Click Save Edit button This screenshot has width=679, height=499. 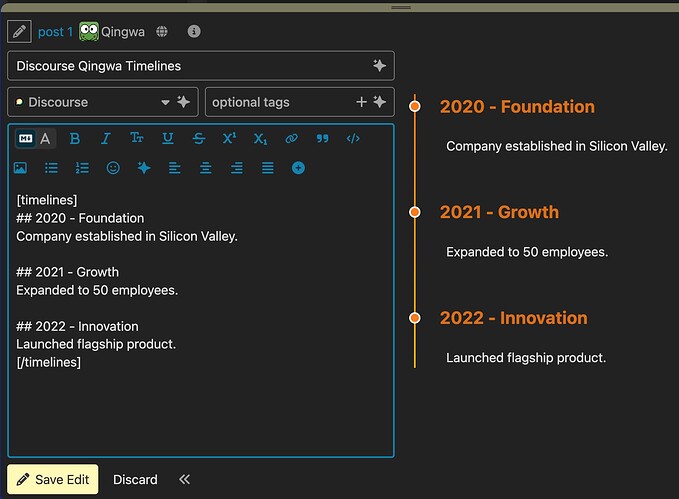(53, 480)
